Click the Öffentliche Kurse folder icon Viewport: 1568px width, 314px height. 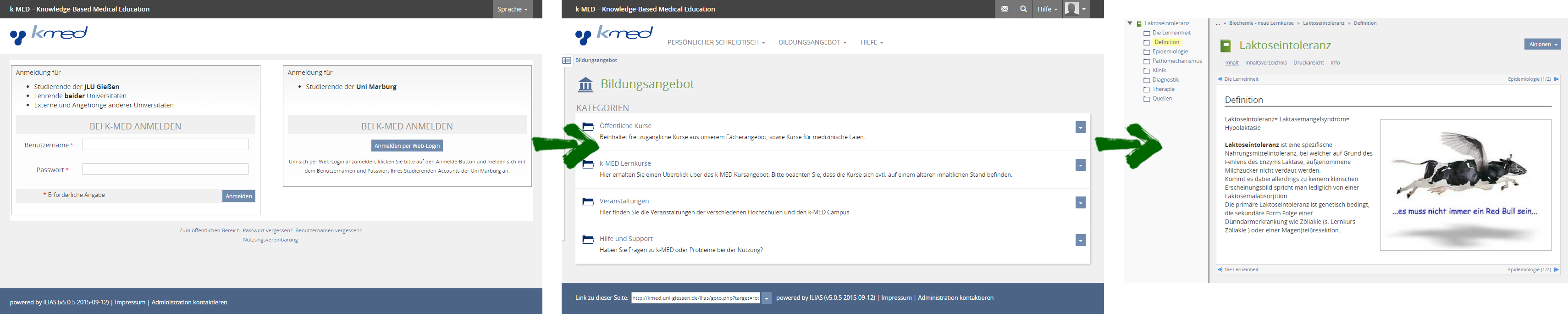tap(588, 127)
